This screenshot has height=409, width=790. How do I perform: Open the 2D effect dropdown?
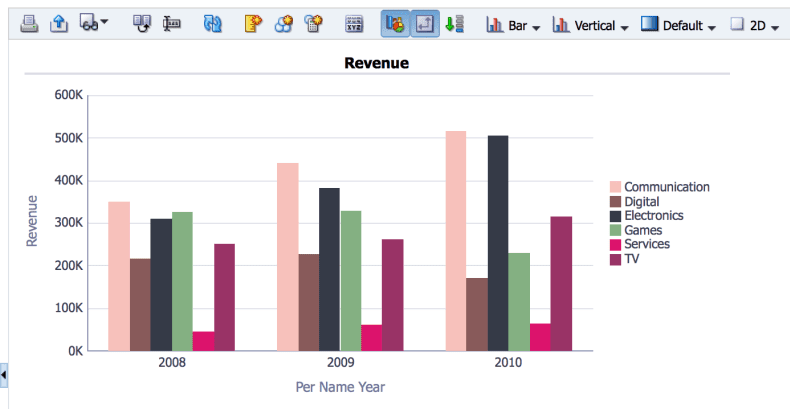(x=755, y=25)
